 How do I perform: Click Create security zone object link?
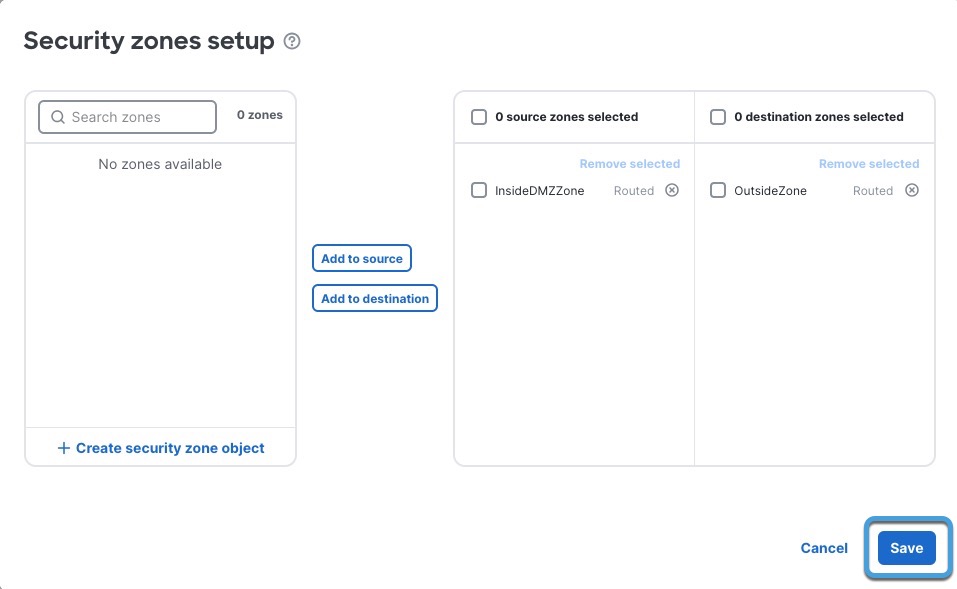tap(170, 448)
